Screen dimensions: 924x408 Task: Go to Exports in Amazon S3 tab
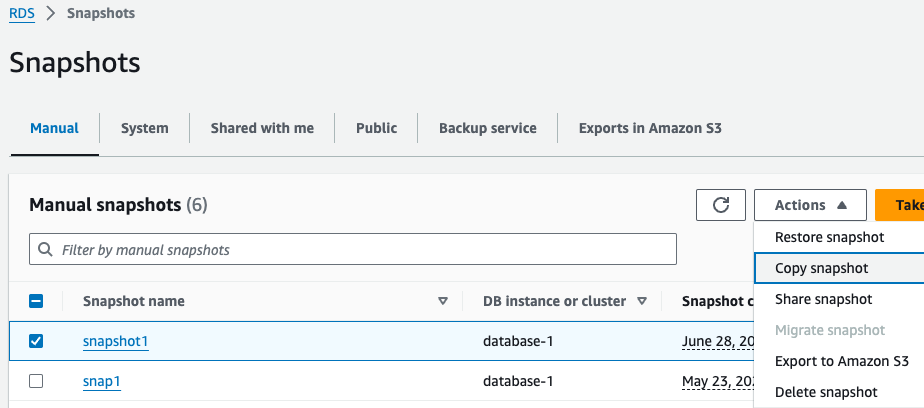650,128
